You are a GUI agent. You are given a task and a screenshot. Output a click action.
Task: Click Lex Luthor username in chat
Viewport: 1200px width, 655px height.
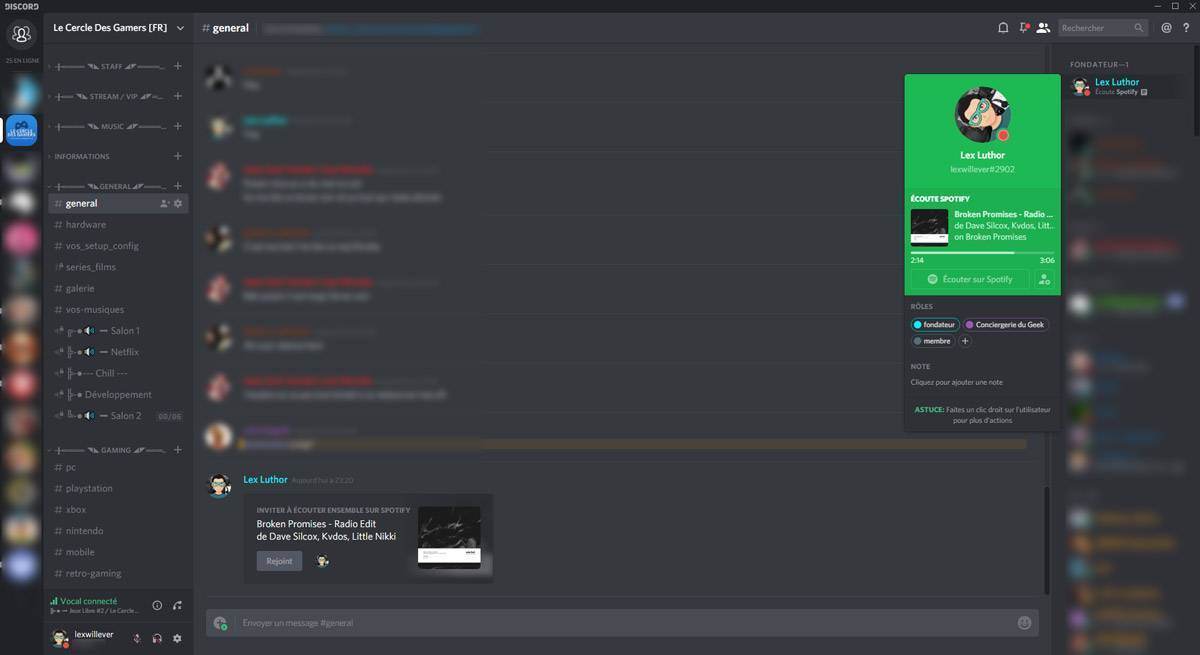[265, 480]
